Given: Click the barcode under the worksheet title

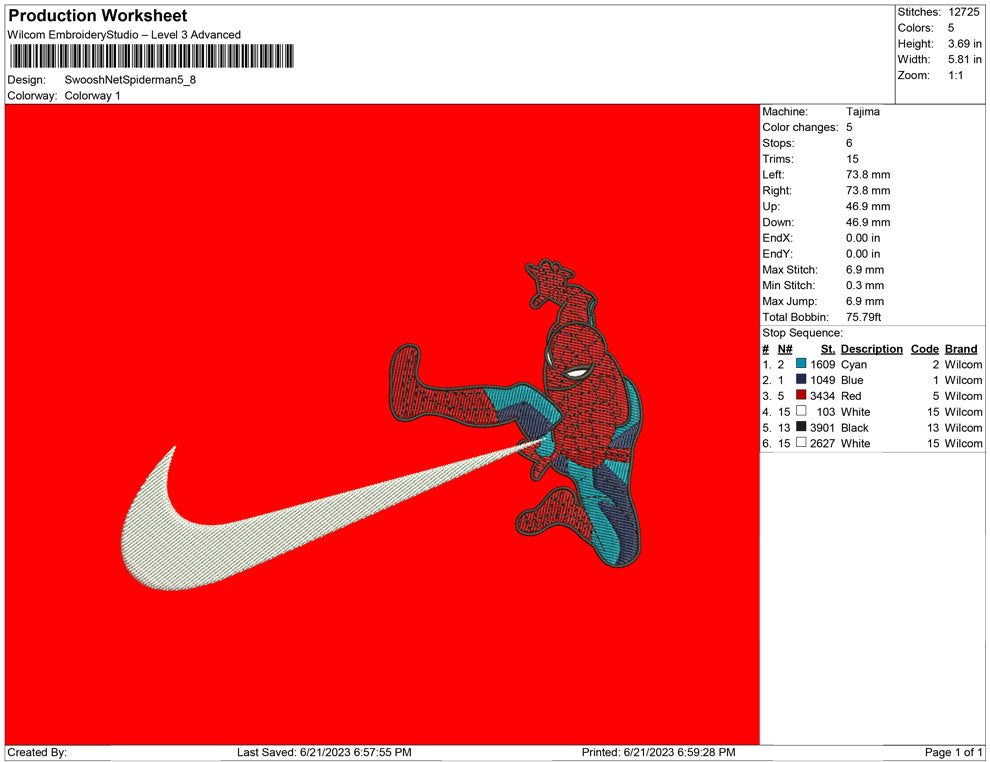Looking at the screenshot, I should [152, 56].
